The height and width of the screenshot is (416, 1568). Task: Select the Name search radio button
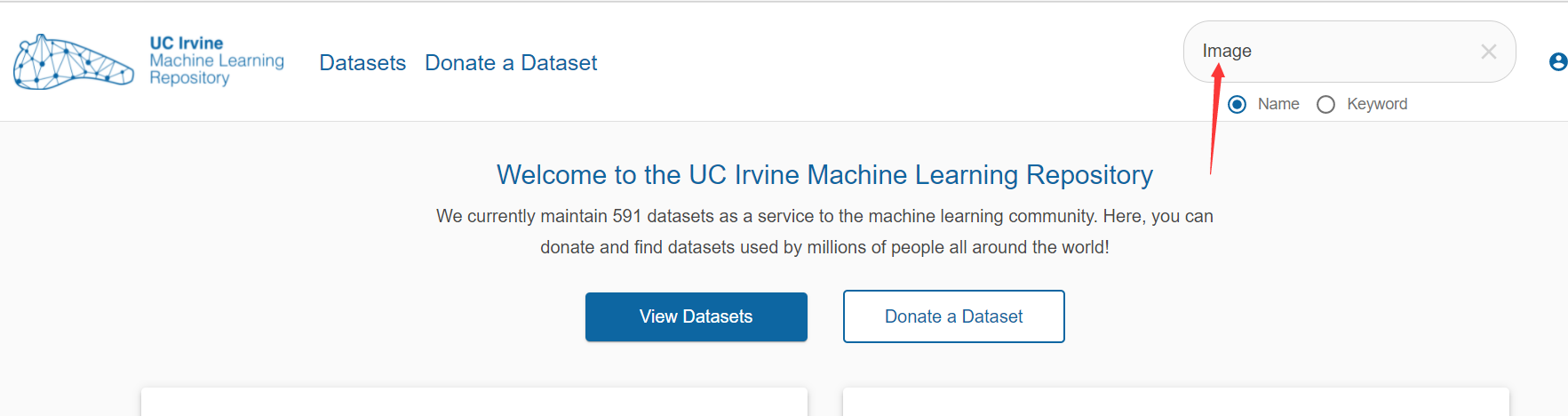click(x=1237, y=104)
